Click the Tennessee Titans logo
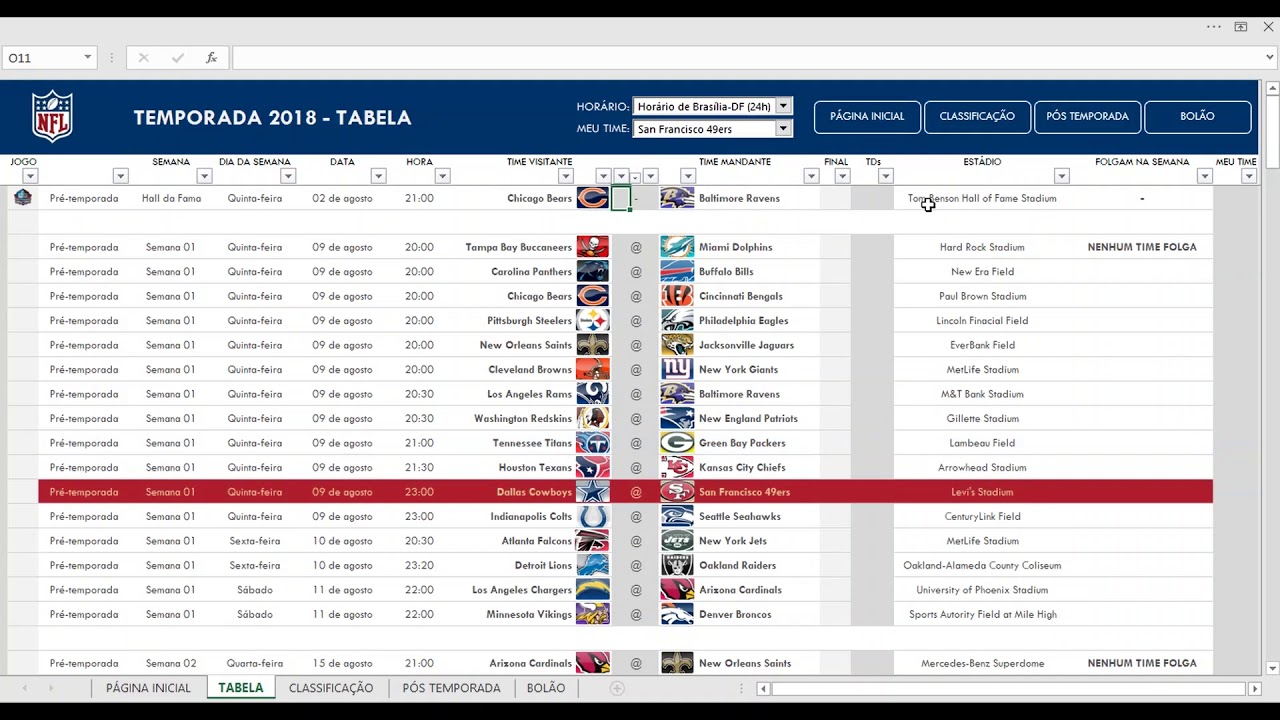Image resolution: width=1280 pixels, height=720 pixels. [593, 443]
